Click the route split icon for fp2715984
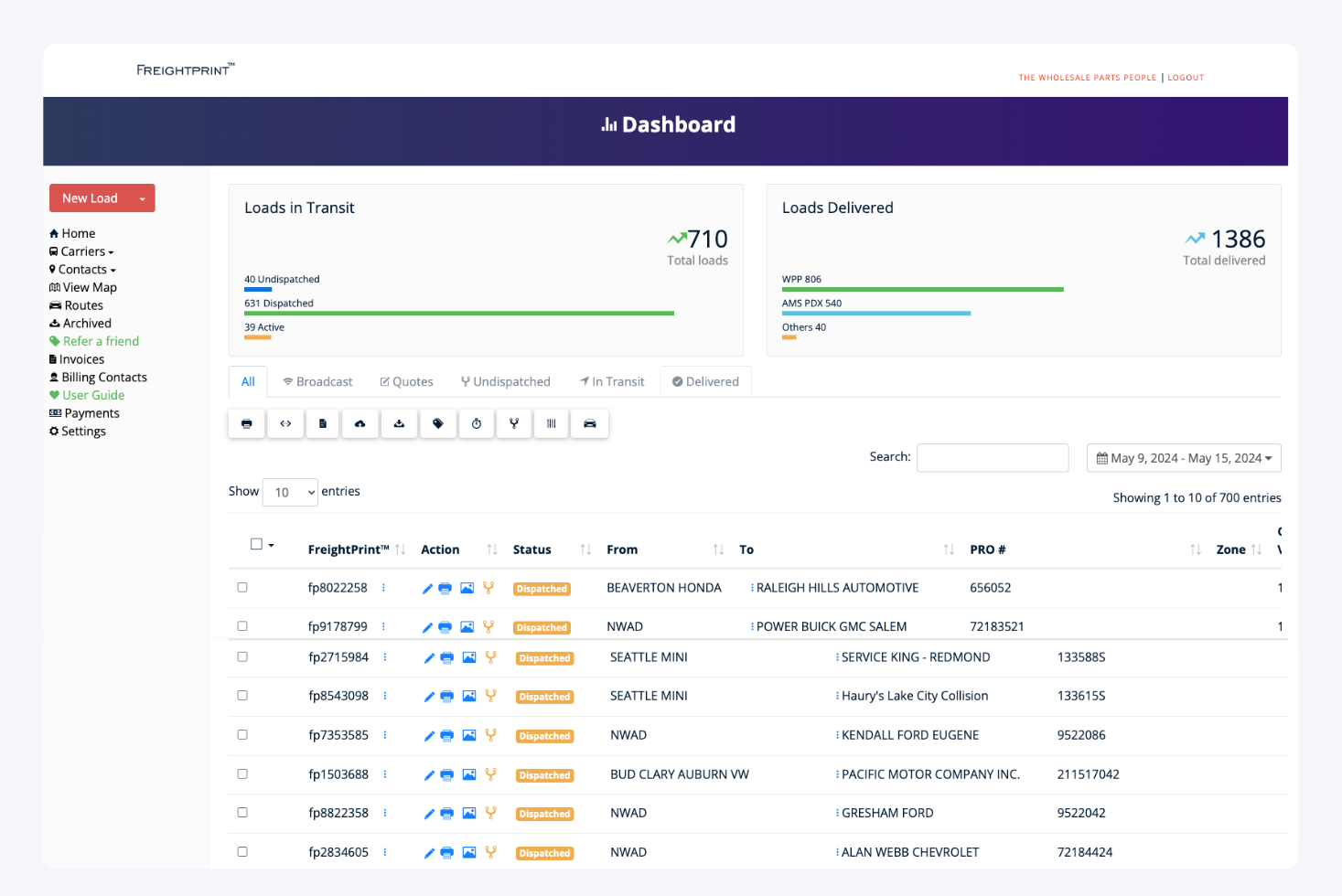Image resolution: width=1342 pixels, height=896 pixels. coord(489,657)
